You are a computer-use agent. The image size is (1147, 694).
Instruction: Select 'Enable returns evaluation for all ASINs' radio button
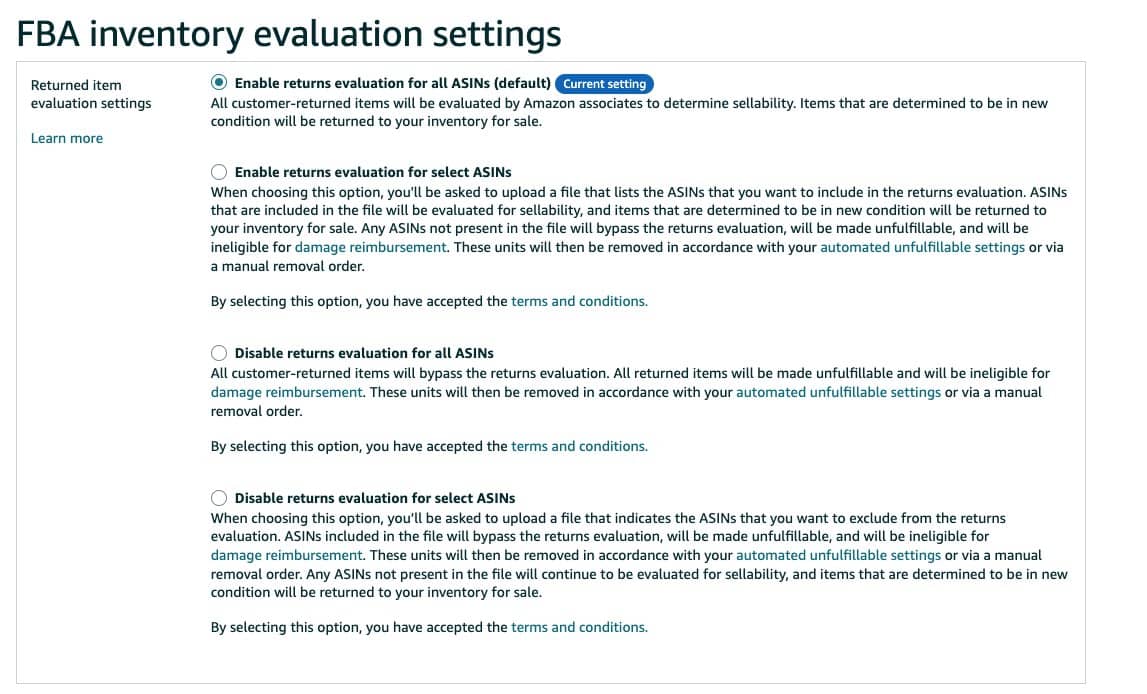pos(219,83)
